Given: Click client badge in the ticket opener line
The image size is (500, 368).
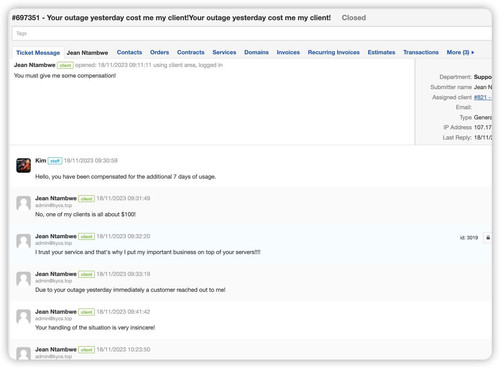Looking at the screenshot, I should point(65,65).
